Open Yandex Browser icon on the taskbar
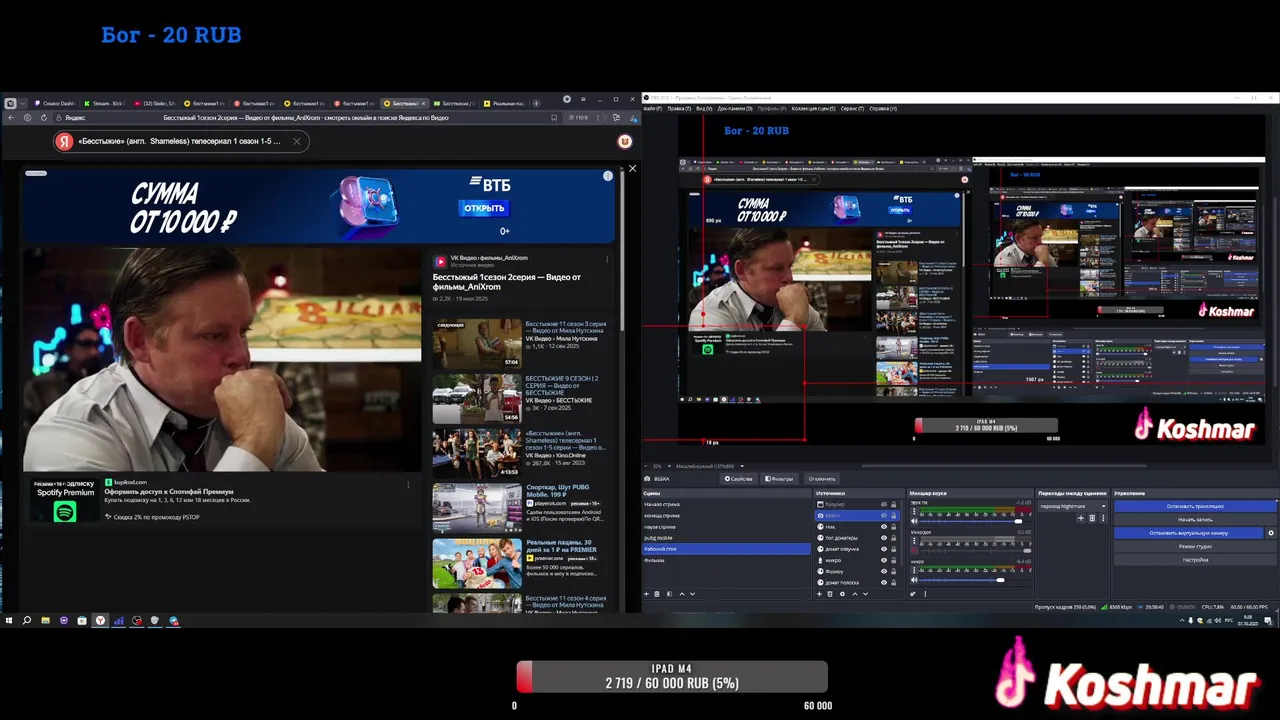Image resolution: width=1280 pixels, height=720 pixels. coord(100,620)
